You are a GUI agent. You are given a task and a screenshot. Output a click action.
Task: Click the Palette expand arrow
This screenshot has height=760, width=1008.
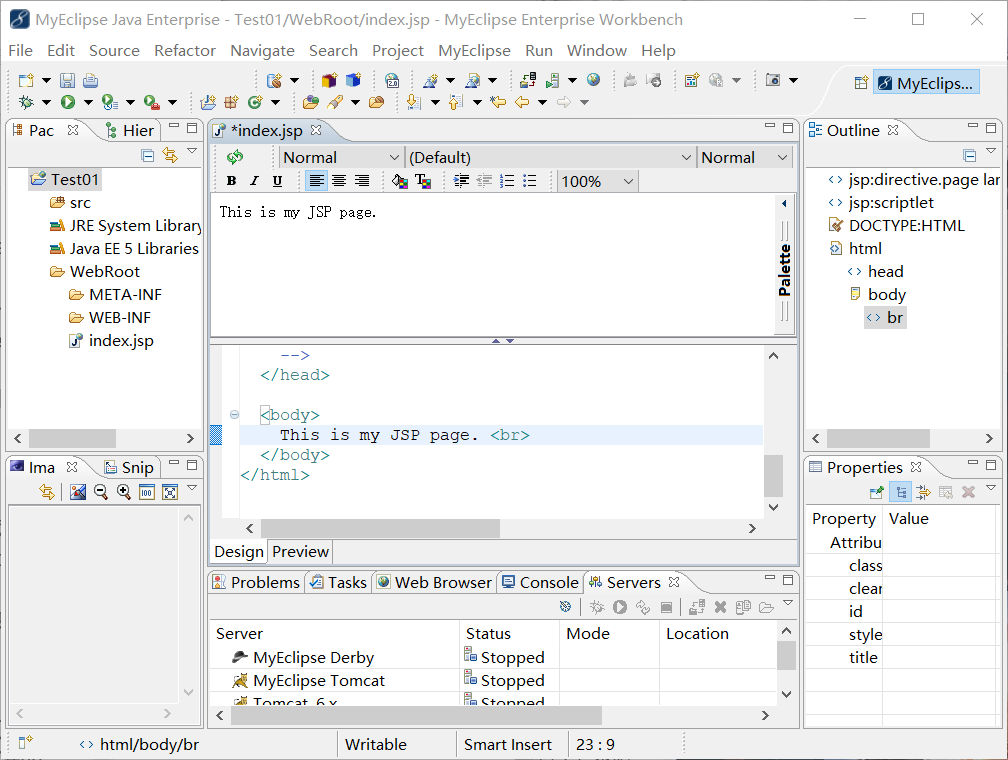pos(784,203)
